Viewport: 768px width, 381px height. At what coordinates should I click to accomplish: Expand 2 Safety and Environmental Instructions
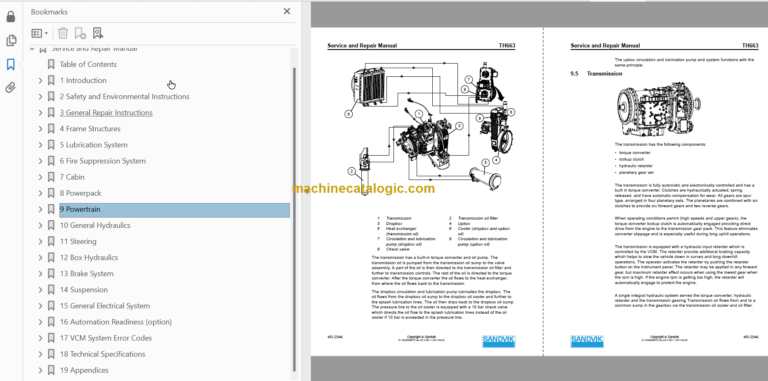coord(40,96)
